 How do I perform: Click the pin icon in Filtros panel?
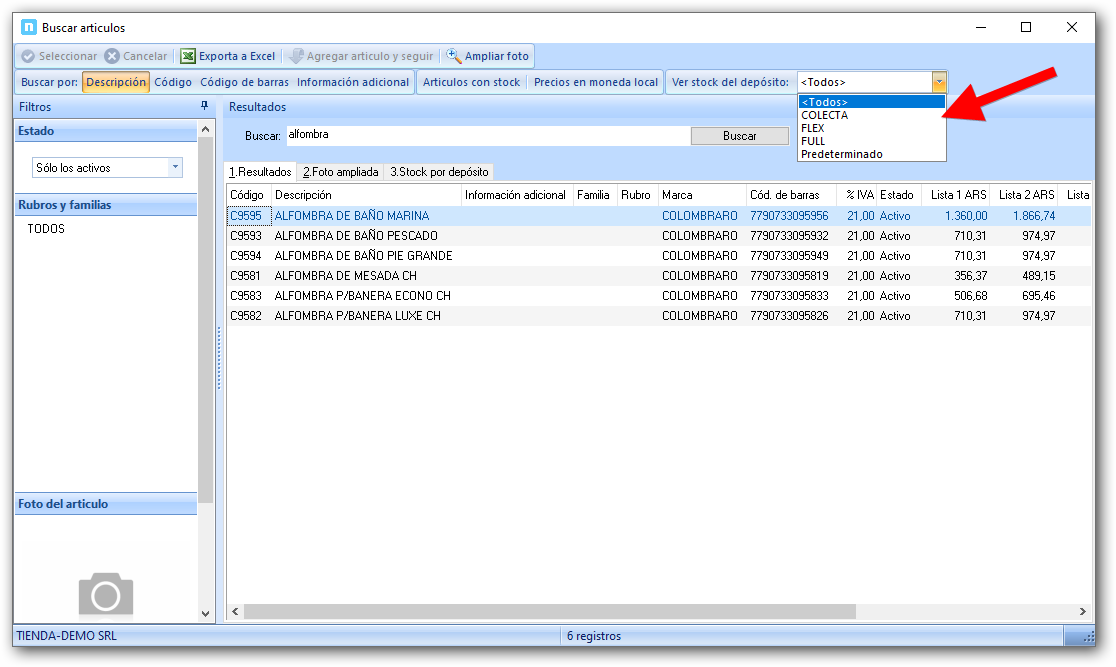click(x=205, y=106)
